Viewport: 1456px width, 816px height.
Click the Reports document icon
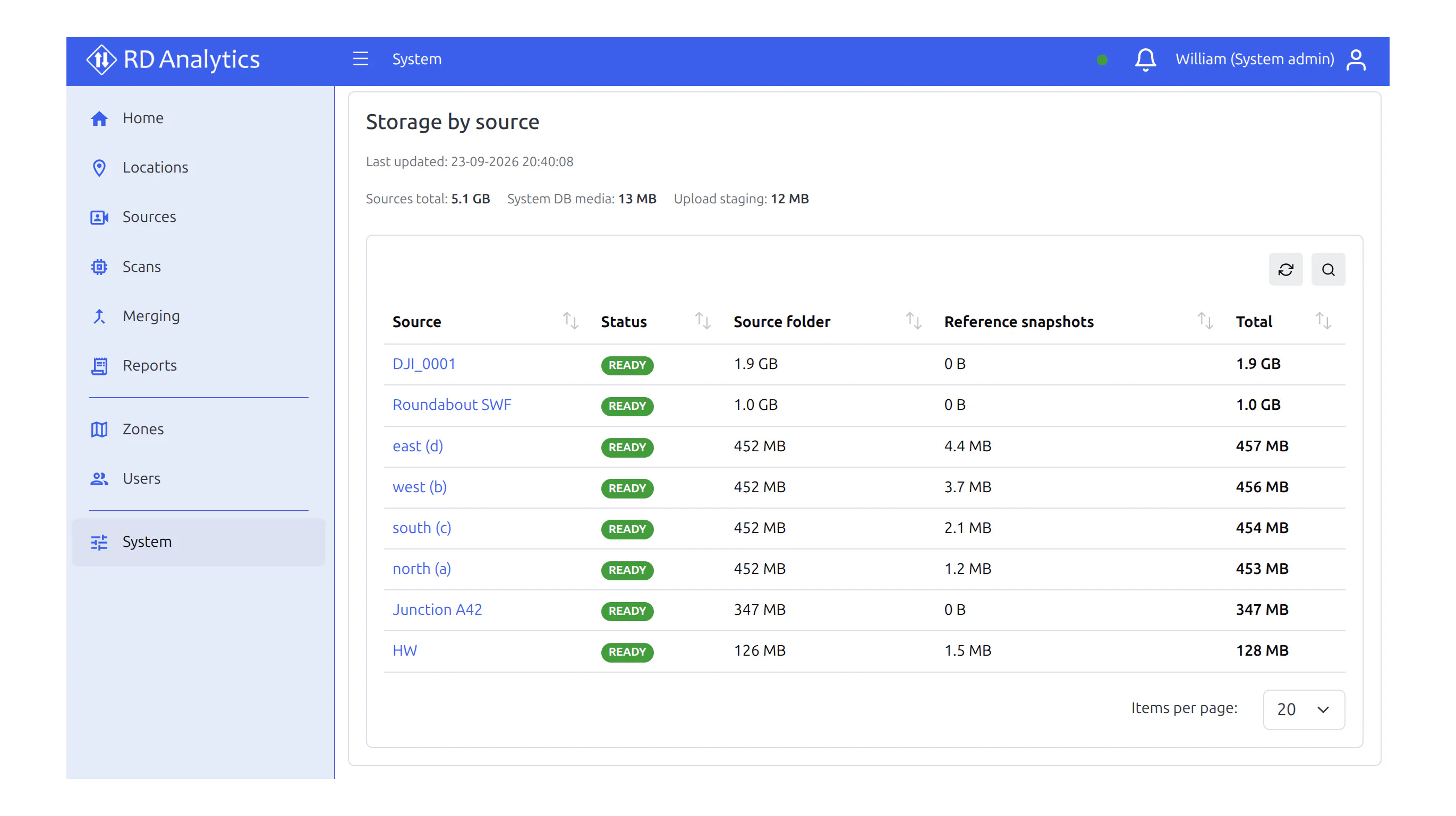(99, 366)
